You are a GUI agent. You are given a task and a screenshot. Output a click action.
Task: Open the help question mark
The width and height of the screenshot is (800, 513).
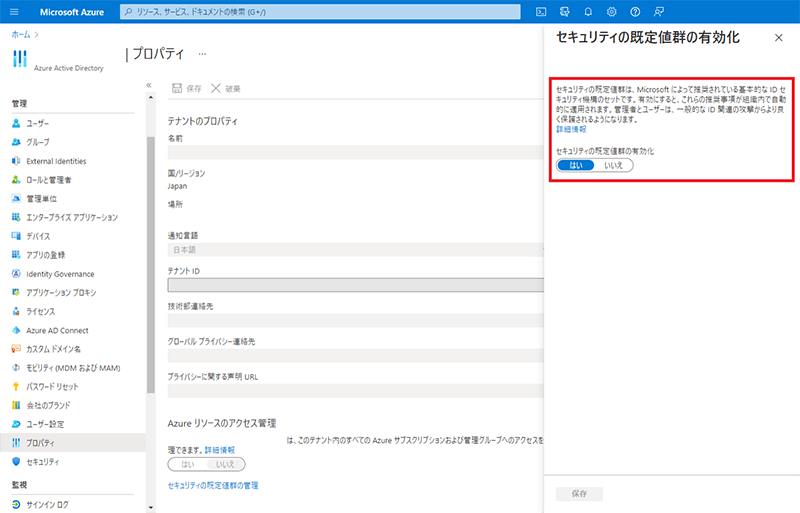[x=635, y=12]
